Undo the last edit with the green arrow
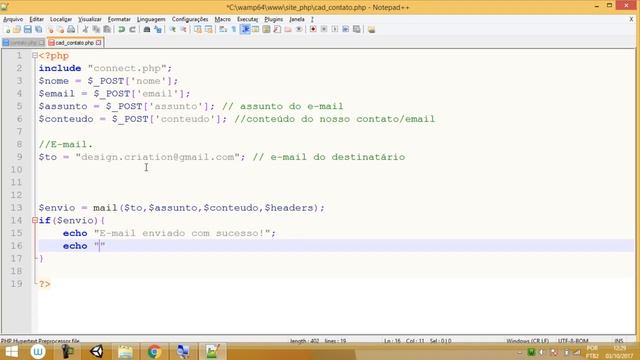640x360 pixels. (121, 29)
